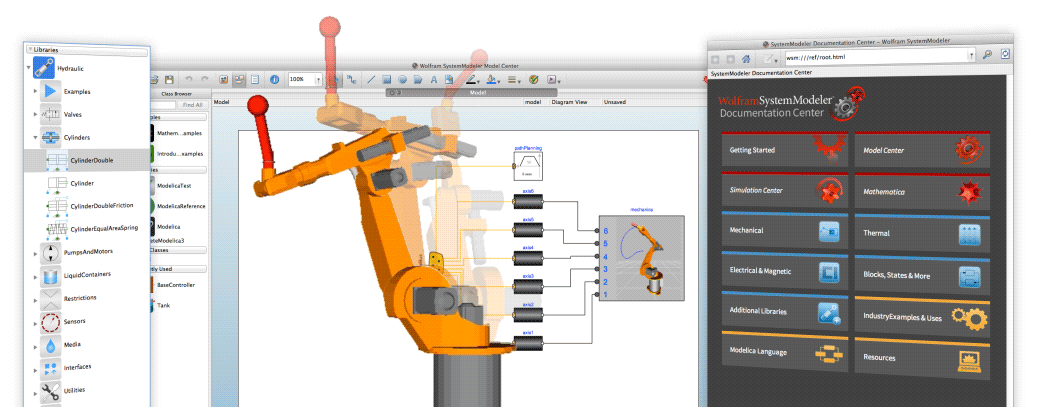The image size is (1044, 407).
Task: Collapse the Cylinders tree node
Action: coord(35,137)
